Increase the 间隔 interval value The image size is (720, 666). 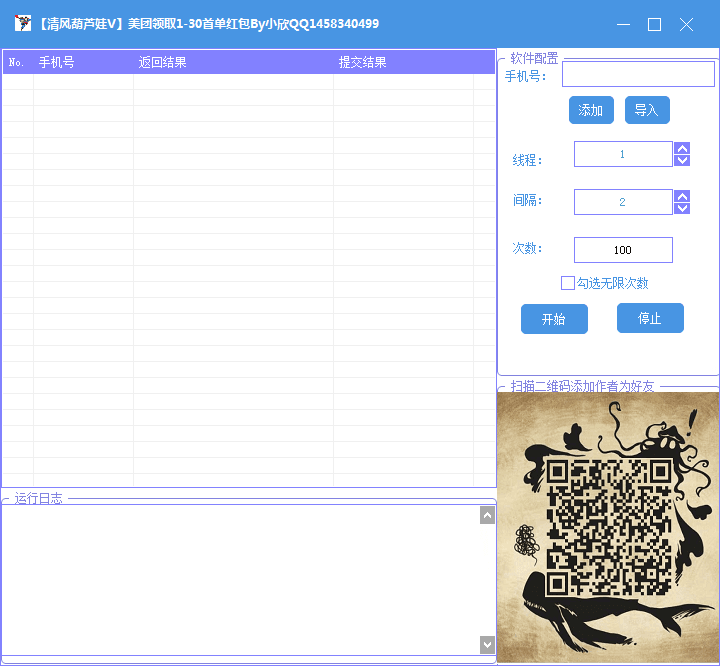point(682,197)
